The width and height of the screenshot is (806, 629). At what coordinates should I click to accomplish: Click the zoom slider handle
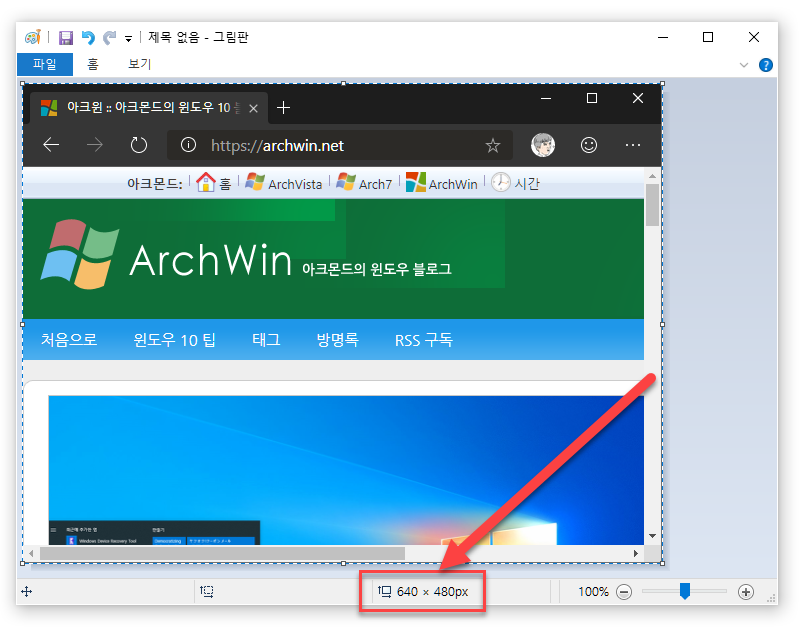point(685,591)
